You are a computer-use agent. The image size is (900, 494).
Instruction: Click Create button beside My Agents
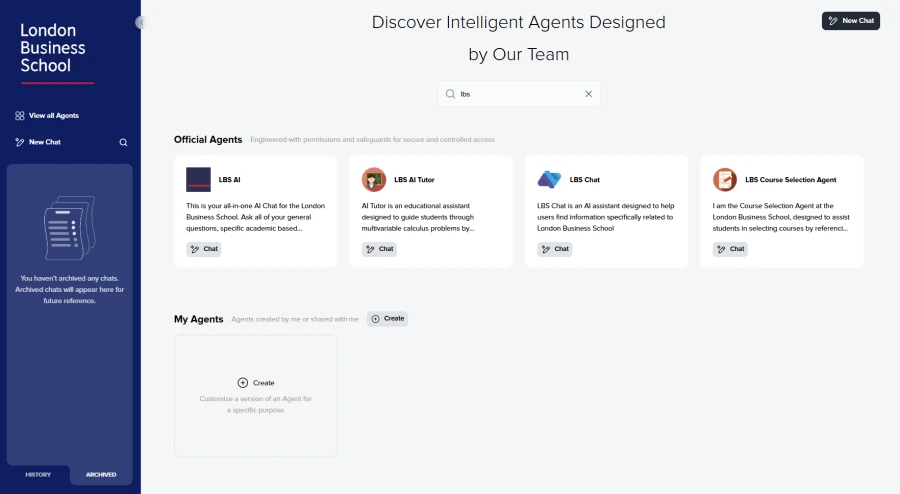[x=388, y=319]
